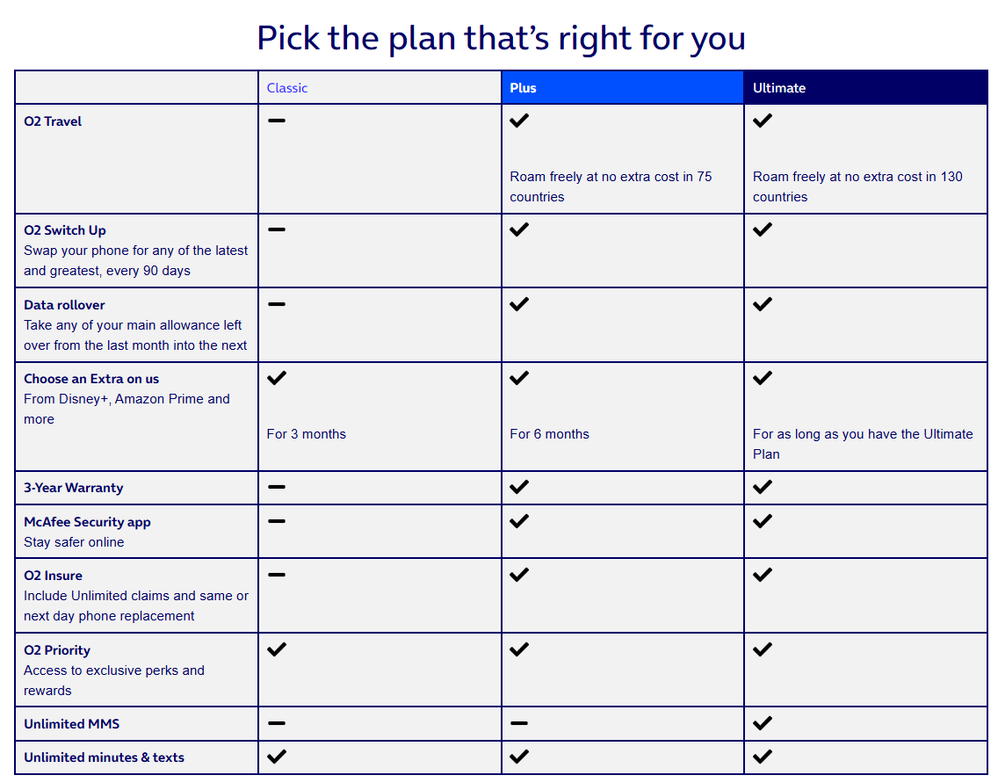Click the Plus dash for Unlimited MMS

tap(519, 723)
